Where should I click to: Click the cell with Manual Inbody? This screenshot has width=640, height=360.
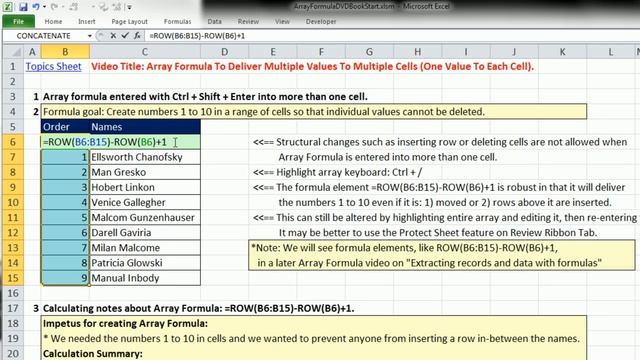click(x=145, y=278)
